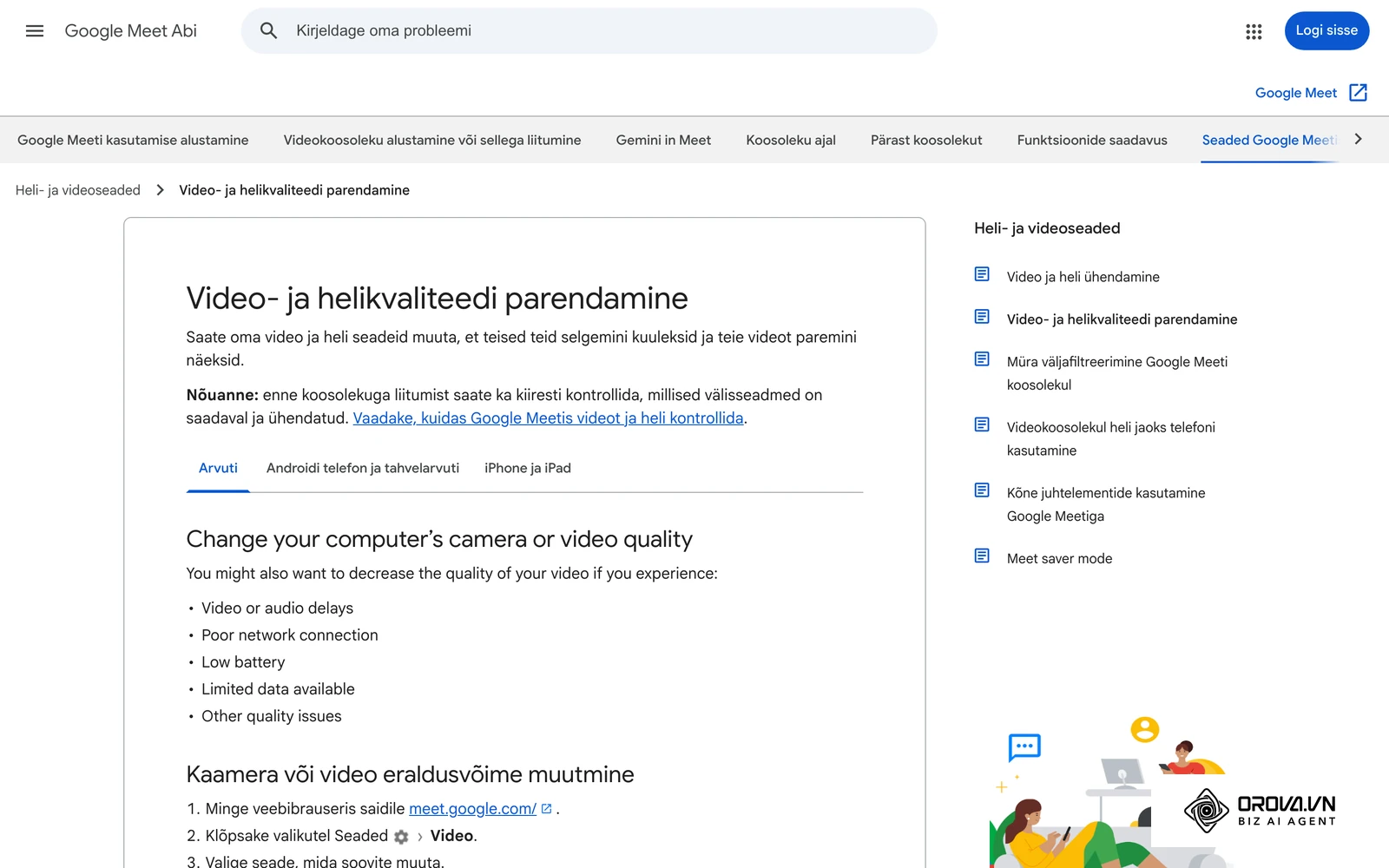This screenshot has width=1389, height=868.
Task: Show more navigation tabs with right arrow
Action: tap(1359, 139)
